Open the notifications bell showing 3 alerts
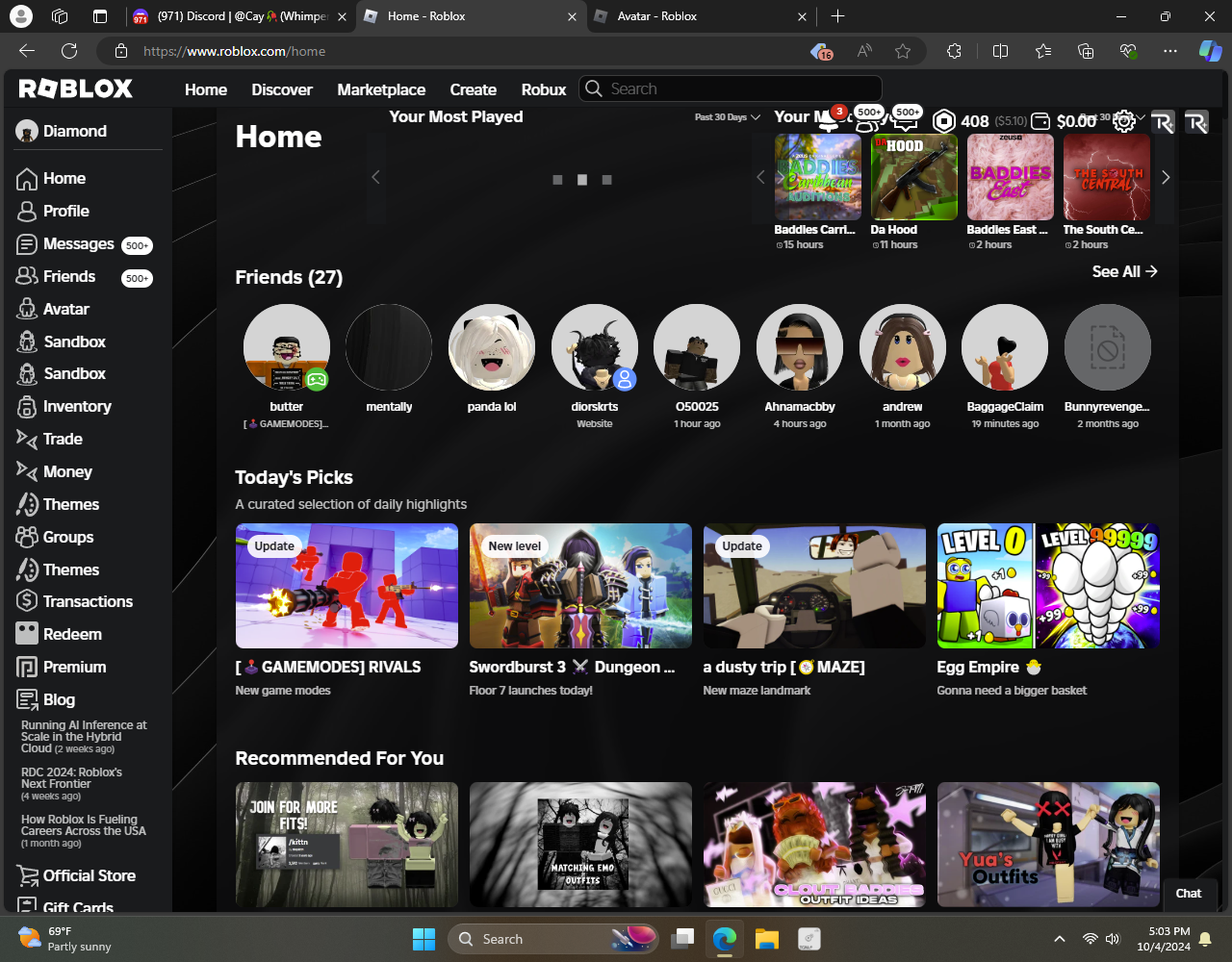Screen dimensions: 1232x962 tap(827, 119)
